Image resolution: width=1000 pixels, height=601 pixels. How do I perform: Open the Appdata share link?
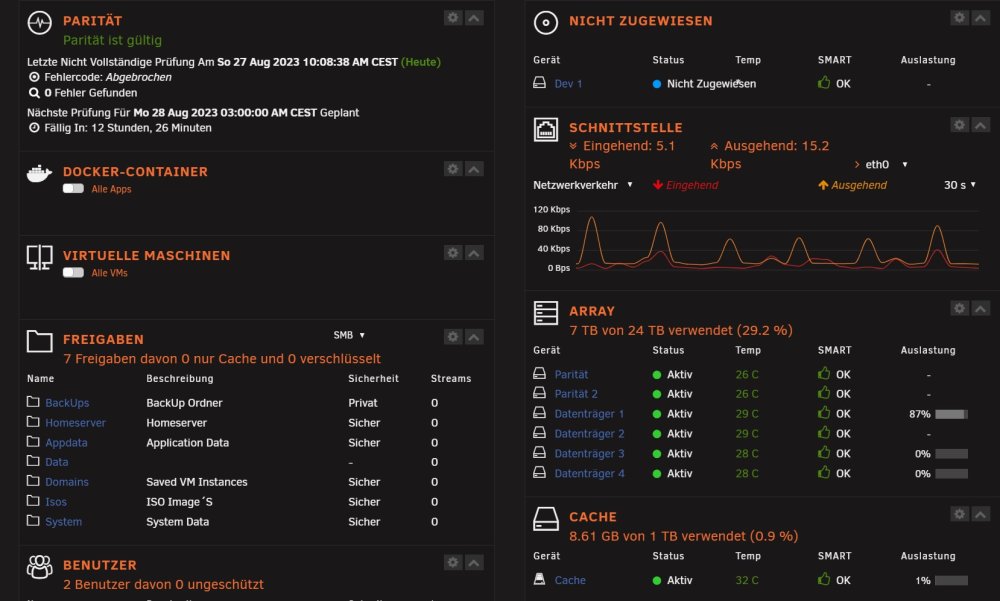pos(66,443)
